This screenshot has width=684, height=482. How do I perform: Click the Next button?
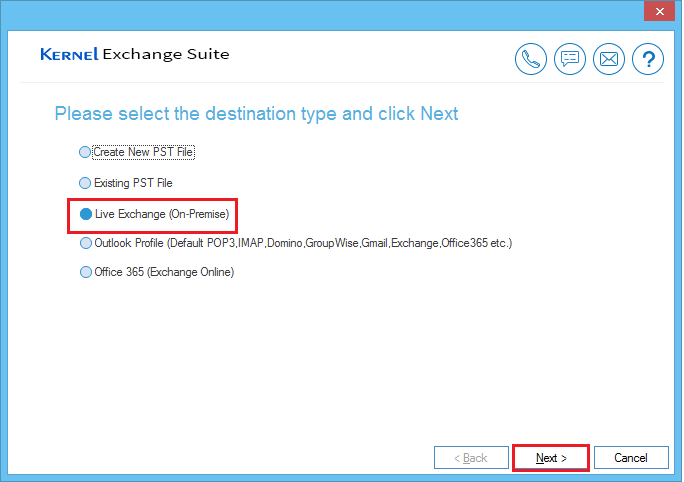[x=551, y=458]
